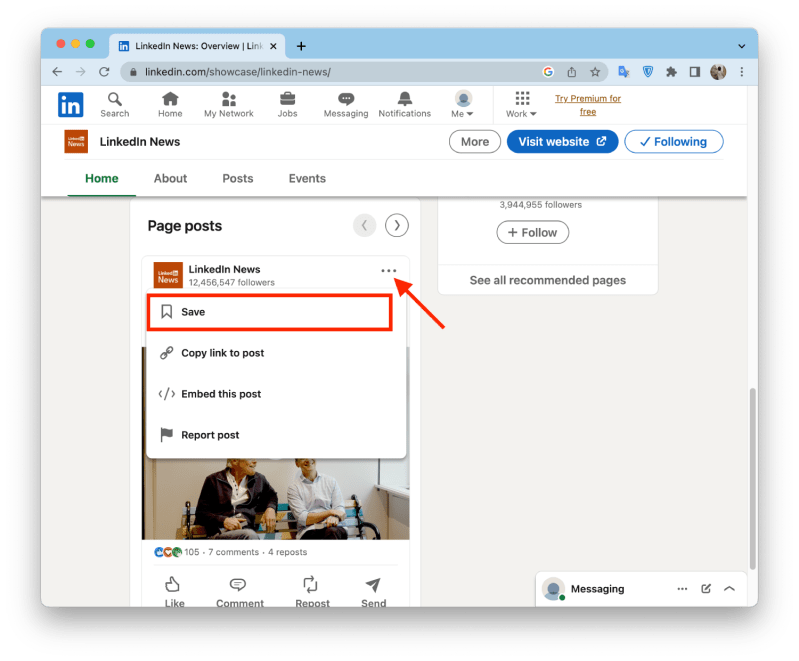Click the post's LinkedIn News logo thumbnail
The width and height of the screenshot is (799, 661).
coord(168,275)
